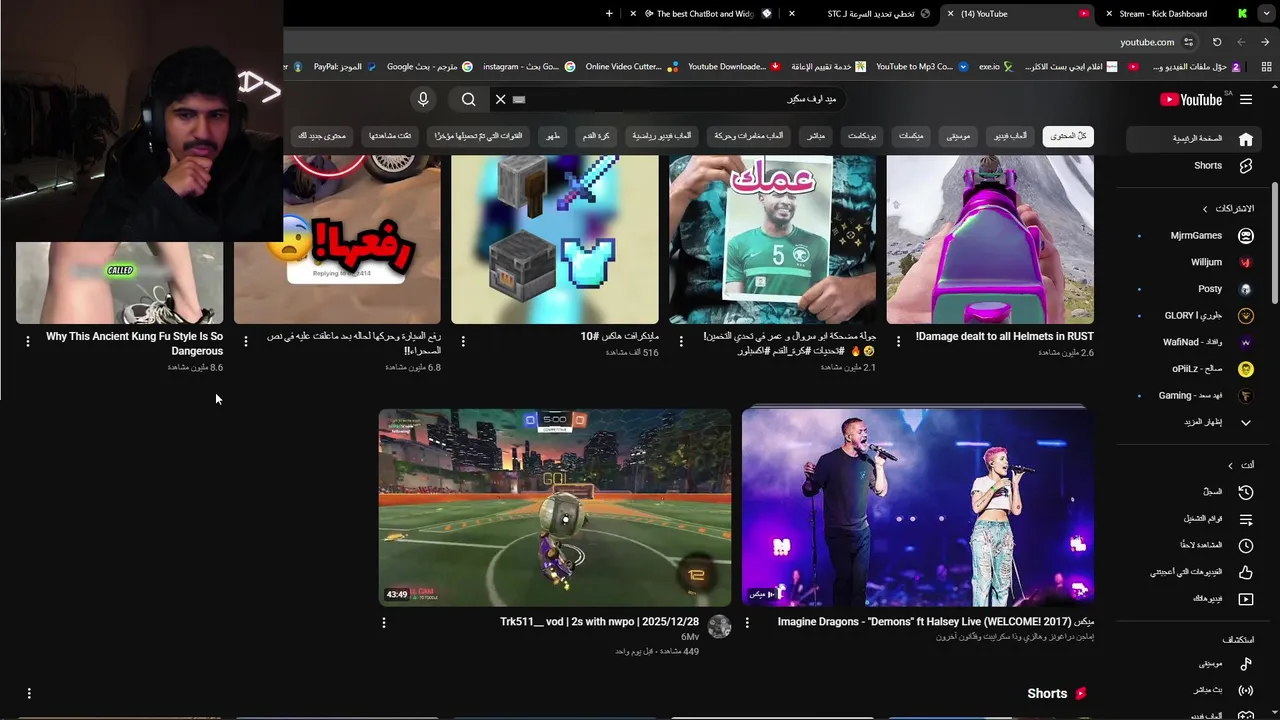Click the sidebar vertical scrollbar
1280x720 pixels.
point(1274,243)
